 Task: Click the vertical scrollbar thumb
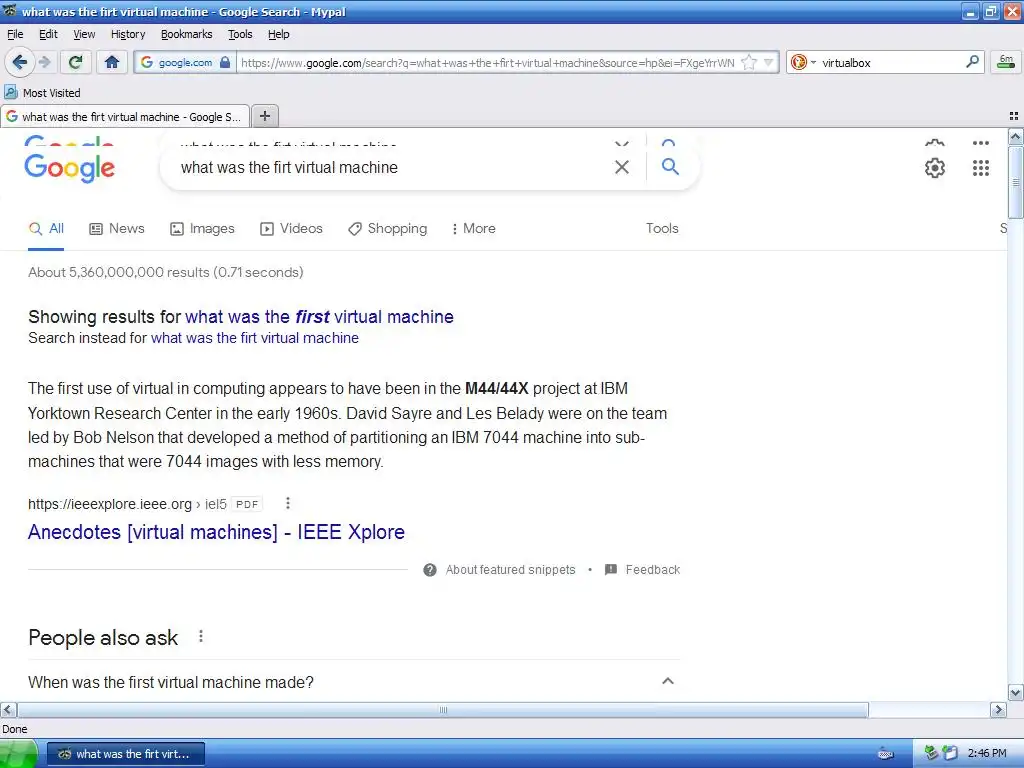coord(1016,182)
